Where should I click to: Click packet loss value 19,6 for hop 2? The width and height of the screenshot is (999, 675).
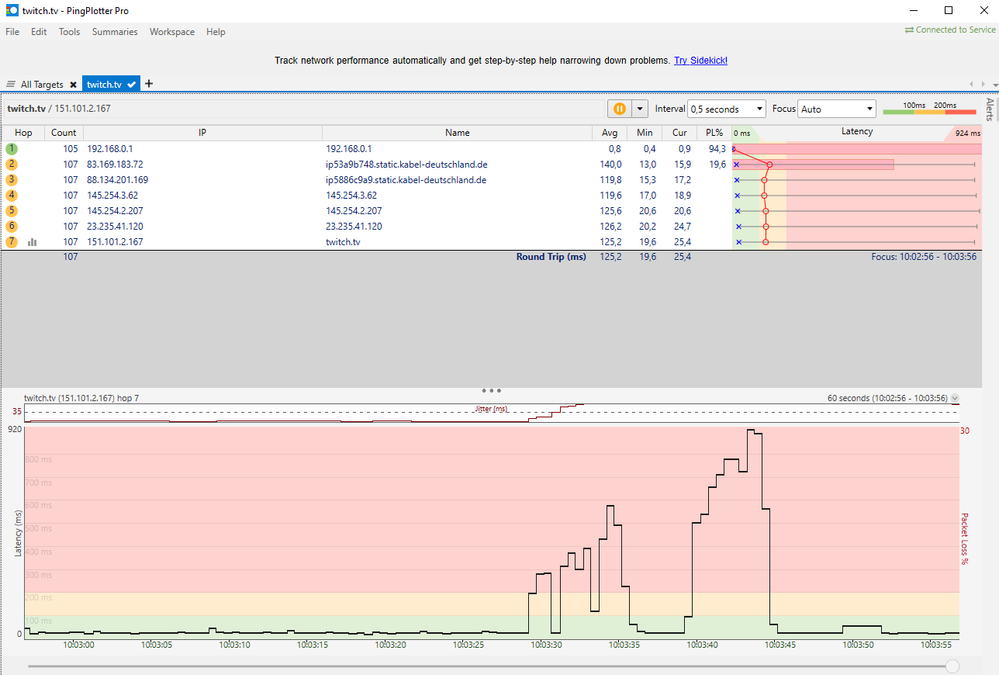point(717,164)
